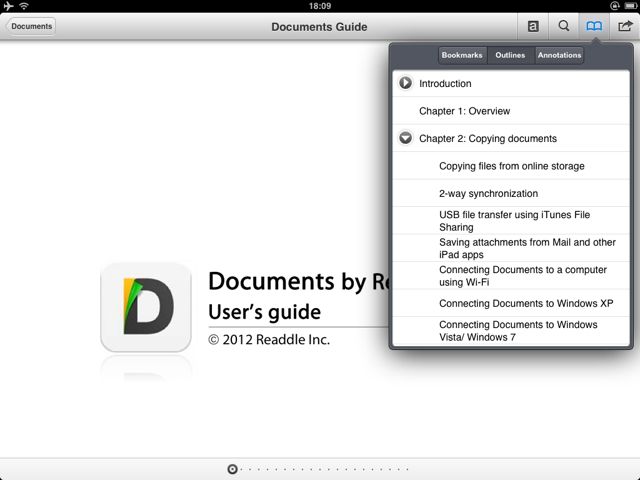The width and height of the screenshot is (640, 480).
Task: Click the battery status icon
Action: tap(630, 6)
